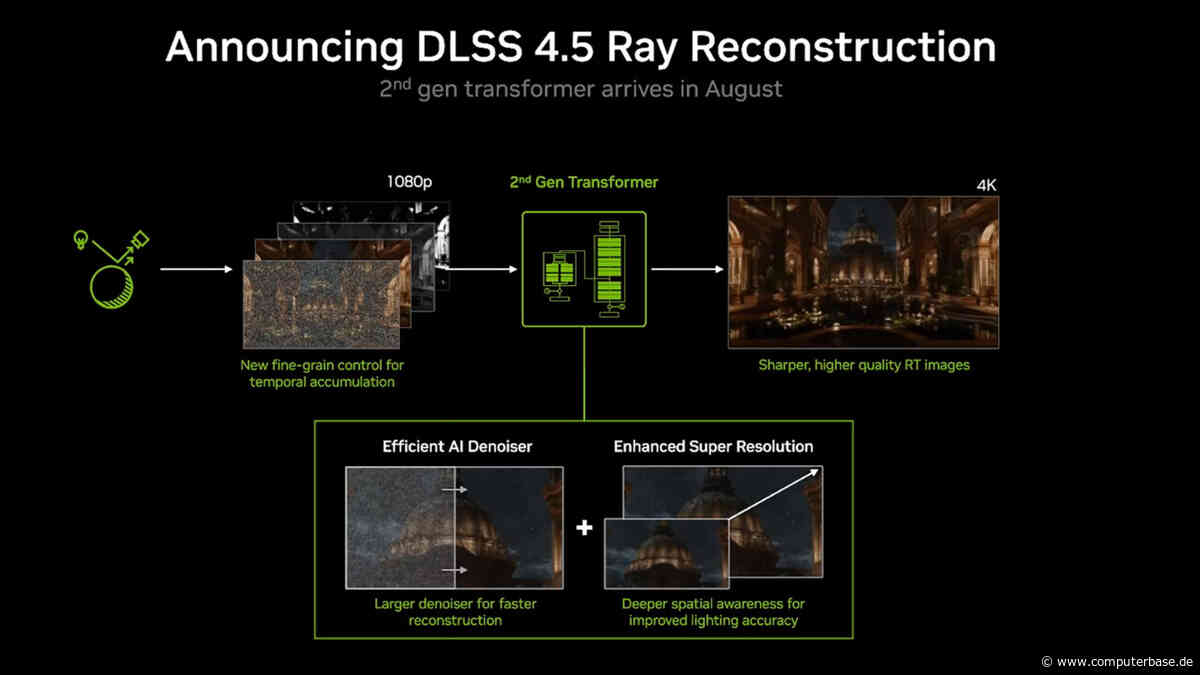Click the Enhanced Super Resolution comparison image
1200x675 pixels.
click(713, 527)
